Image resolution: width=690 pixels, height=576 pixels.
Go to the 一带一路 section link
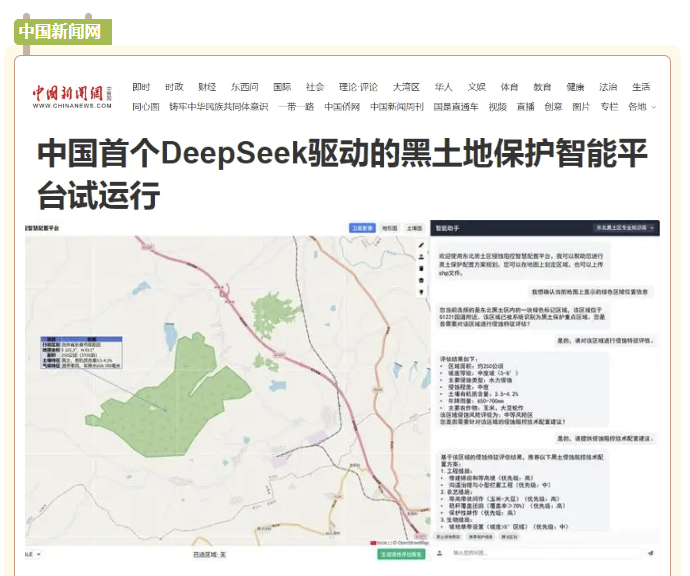(296, 107)
